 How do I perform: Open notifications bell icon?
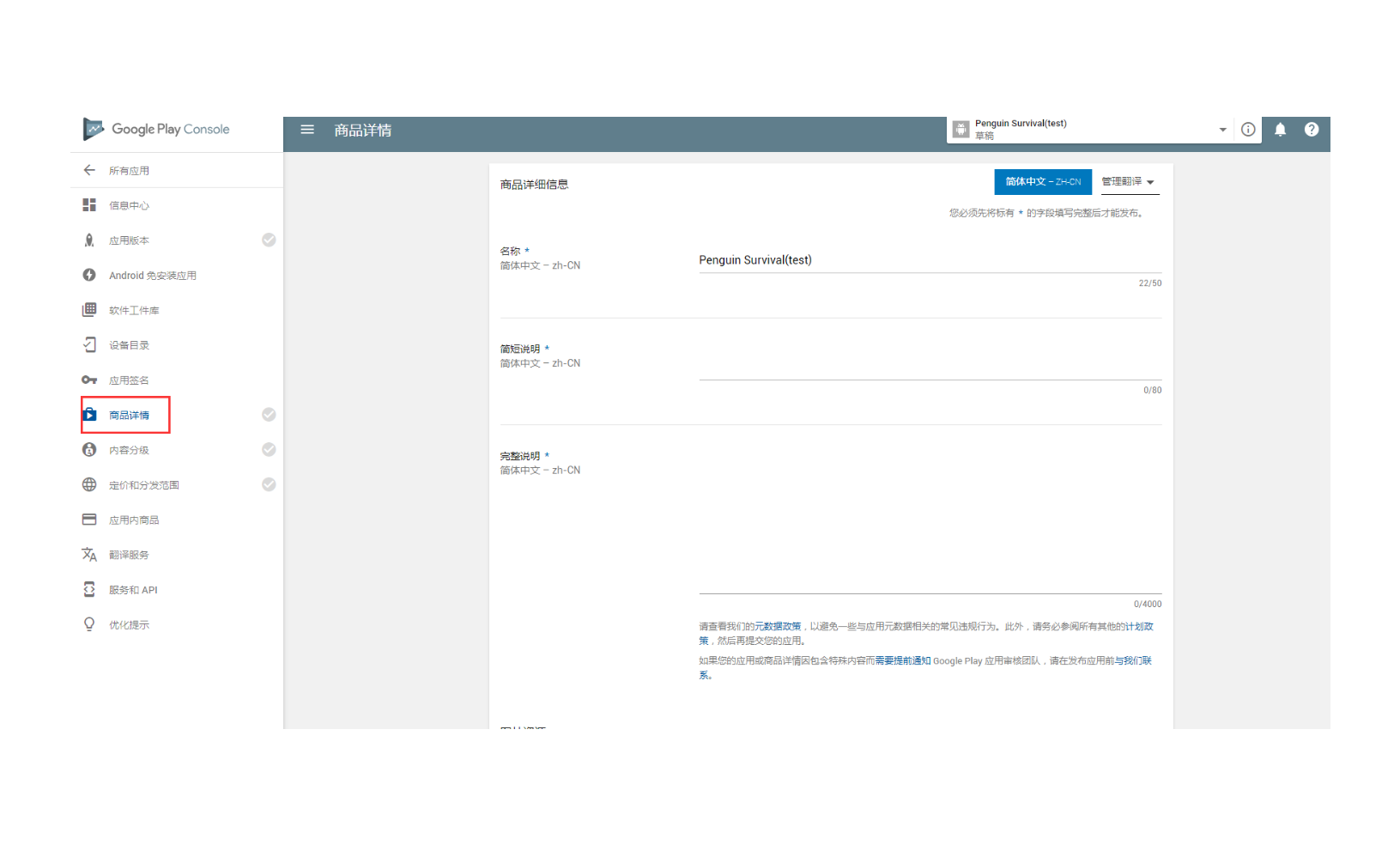point(1280,130)
